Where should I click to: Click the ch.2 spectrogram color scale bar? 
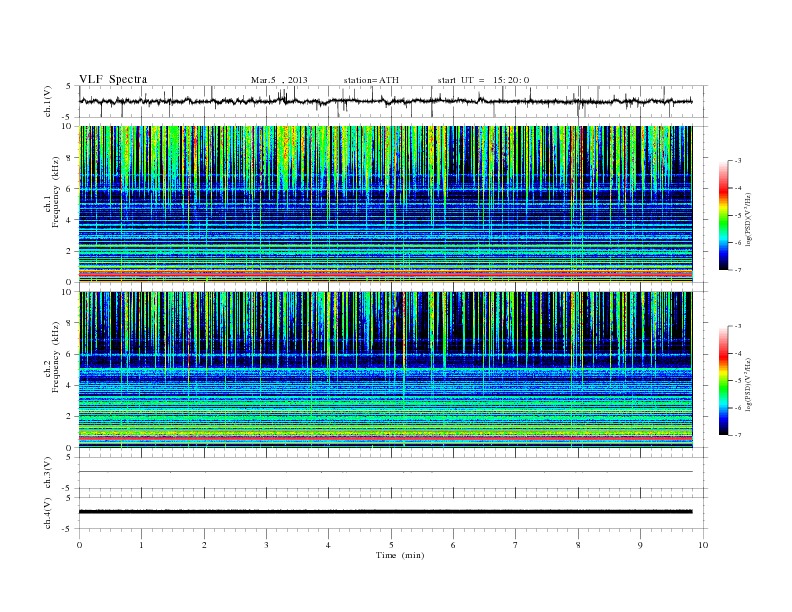pos(723,381)
